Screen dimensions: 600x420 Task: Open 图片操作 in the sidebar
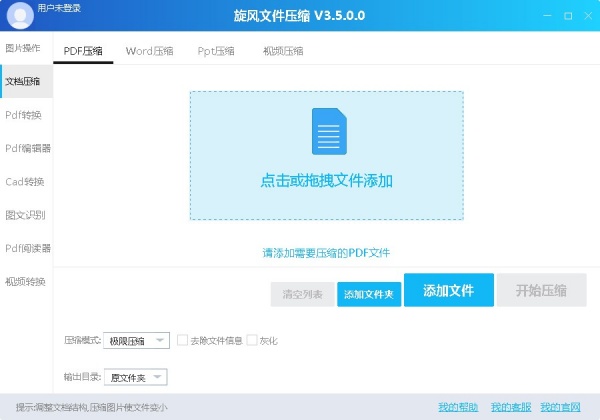pyautogui.click(x=25, y=48)
